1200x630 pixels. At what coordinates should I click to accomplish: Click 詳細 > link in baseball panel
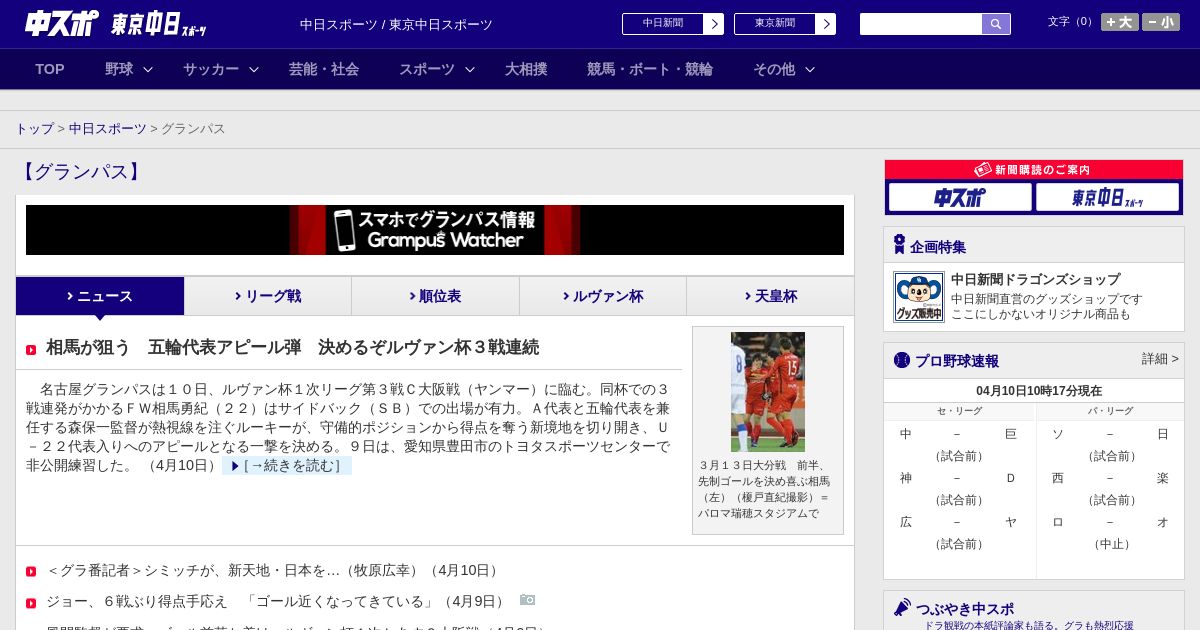pyautogui.click(x=1160, y=359)
